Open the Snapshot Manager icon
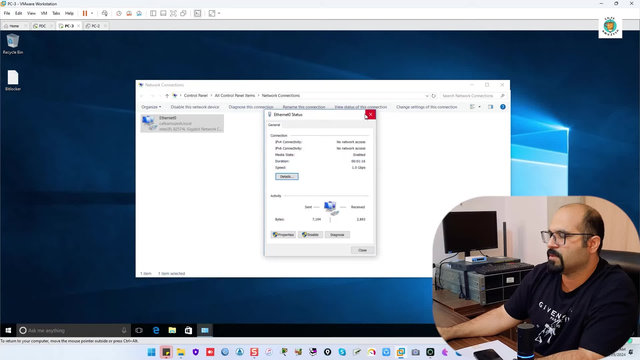 point(139,13)
